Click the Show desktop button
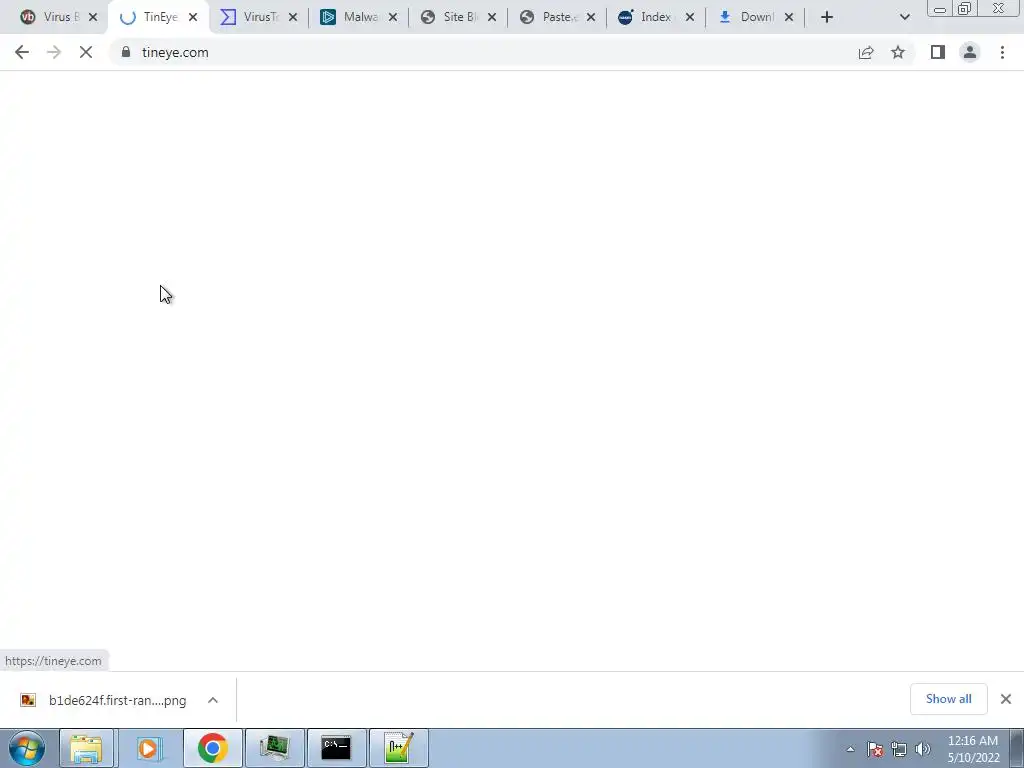The image size is (1024, 768). click(x=1016, y=748)
